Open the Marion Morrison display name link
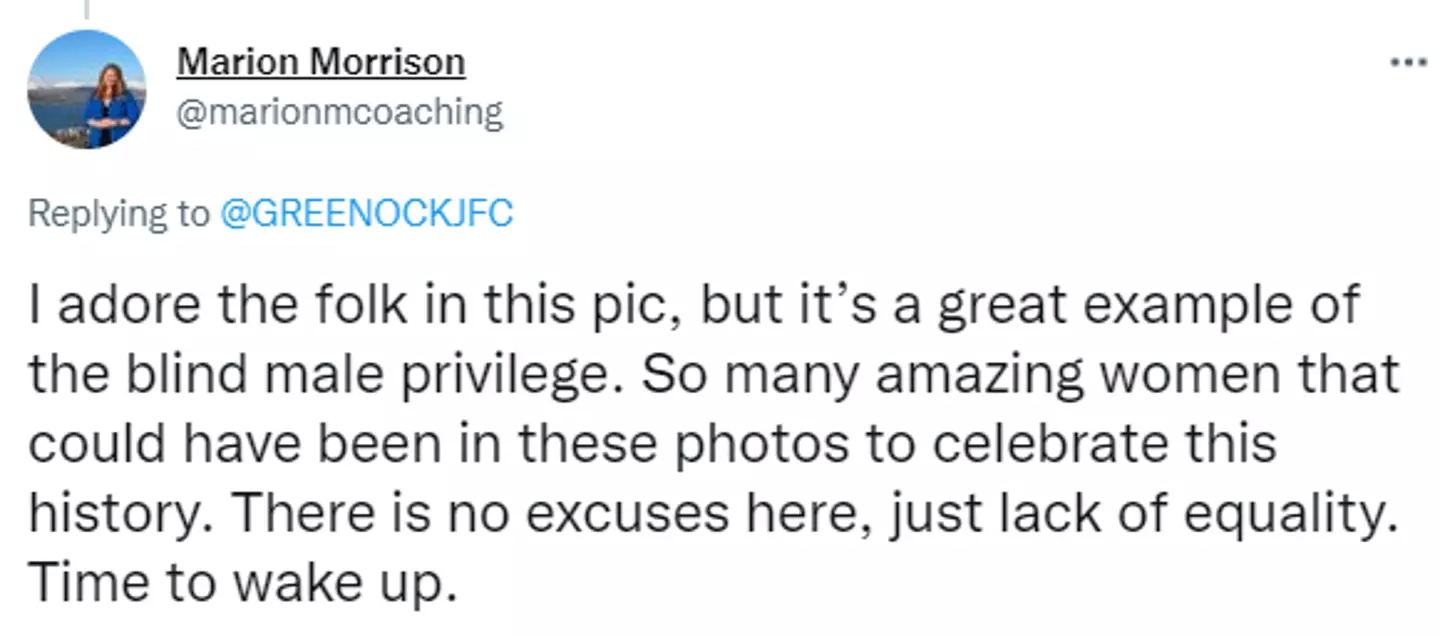This screenshot has height=636, width=1440. point(321,62)
